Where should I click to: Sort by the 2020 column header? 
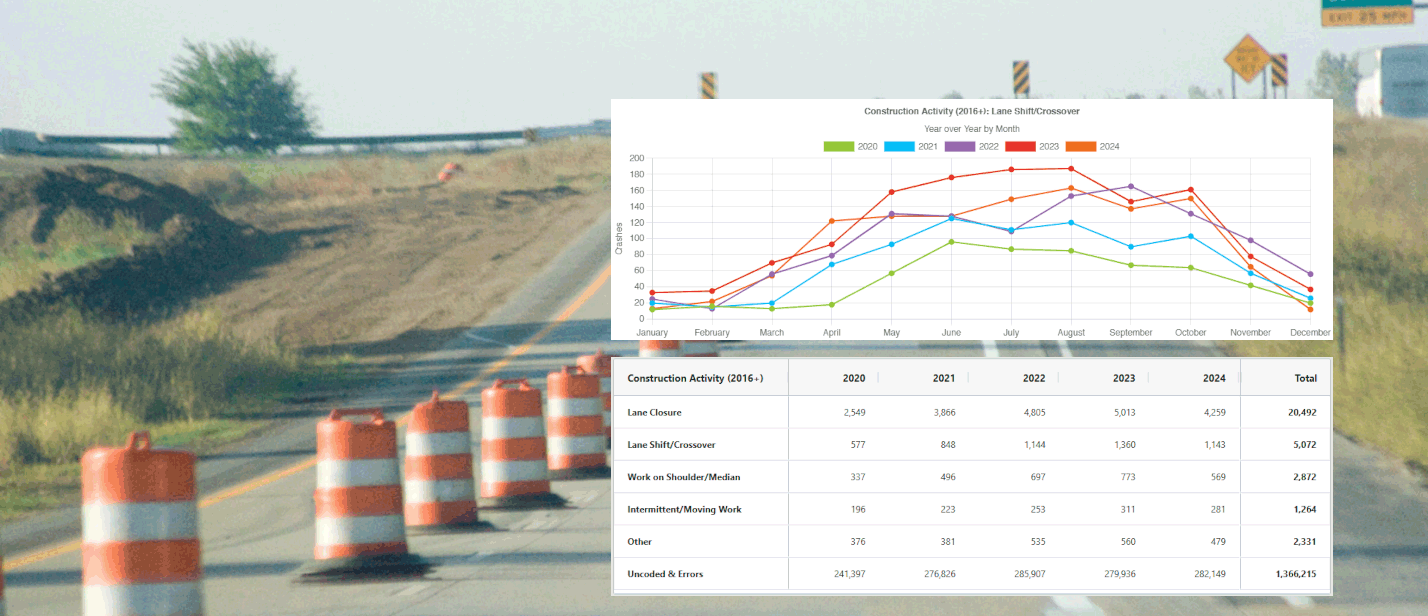(854, 378)
